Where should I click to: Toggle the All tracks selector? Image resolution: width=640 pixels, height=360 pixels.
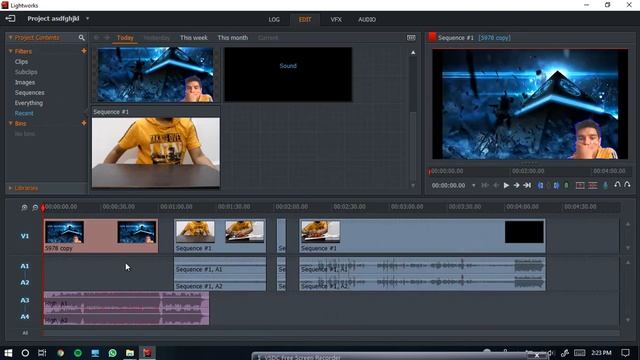[x=25, y=333]
